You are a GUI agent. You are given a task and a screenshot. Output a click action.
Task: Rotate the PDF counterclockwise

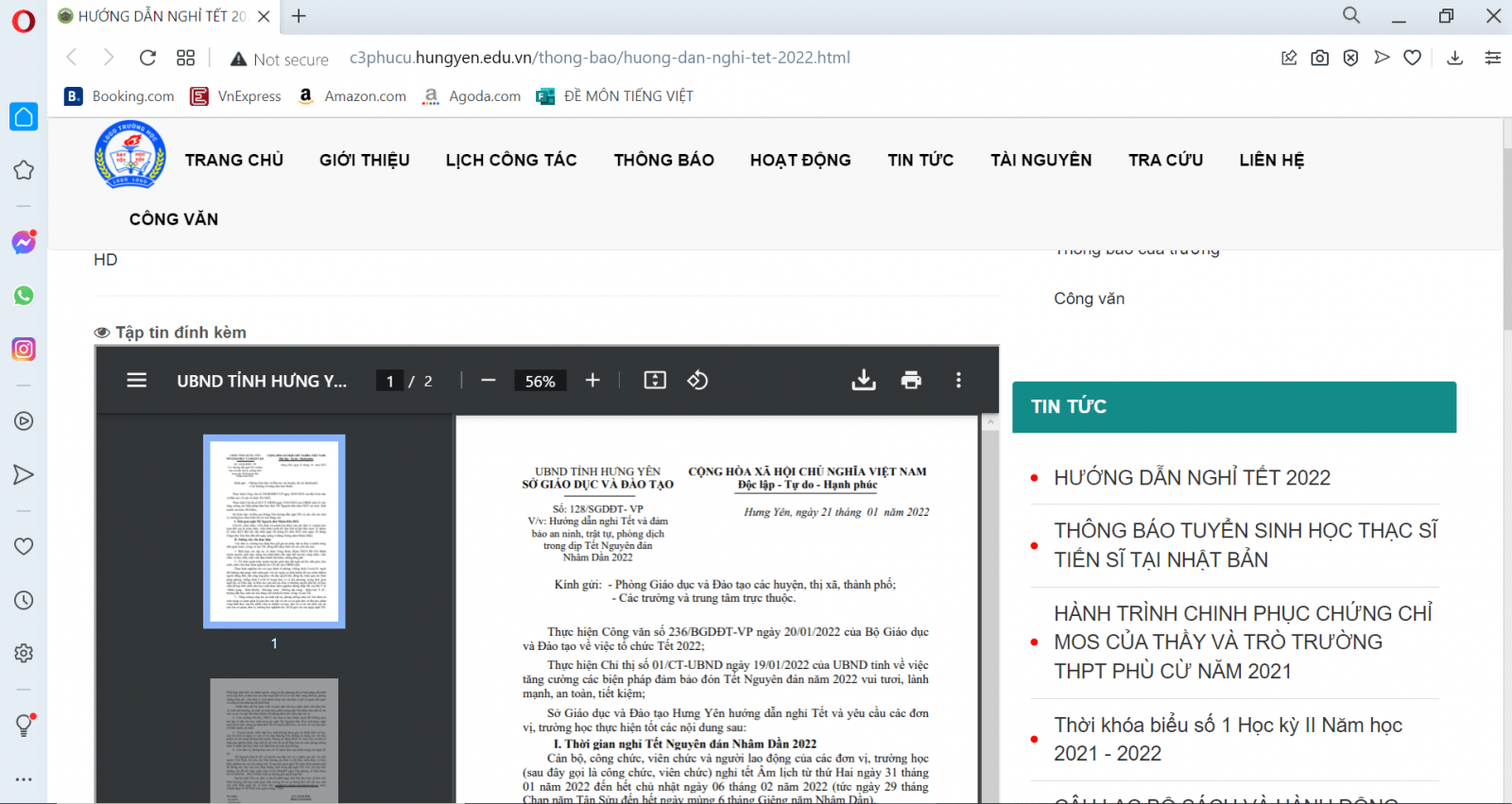click(697, 380)
